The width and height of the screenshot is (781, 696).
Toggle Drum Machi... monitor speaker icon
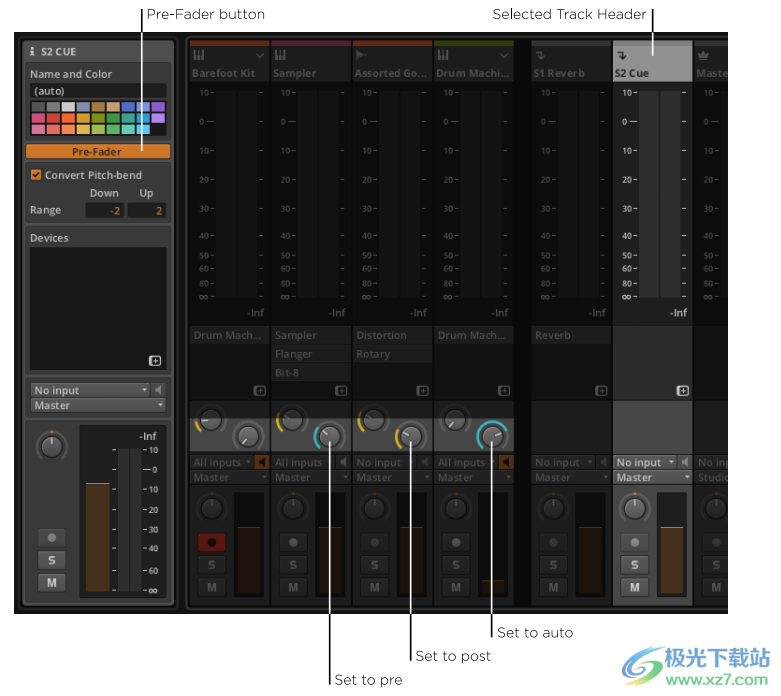(506, 463)
